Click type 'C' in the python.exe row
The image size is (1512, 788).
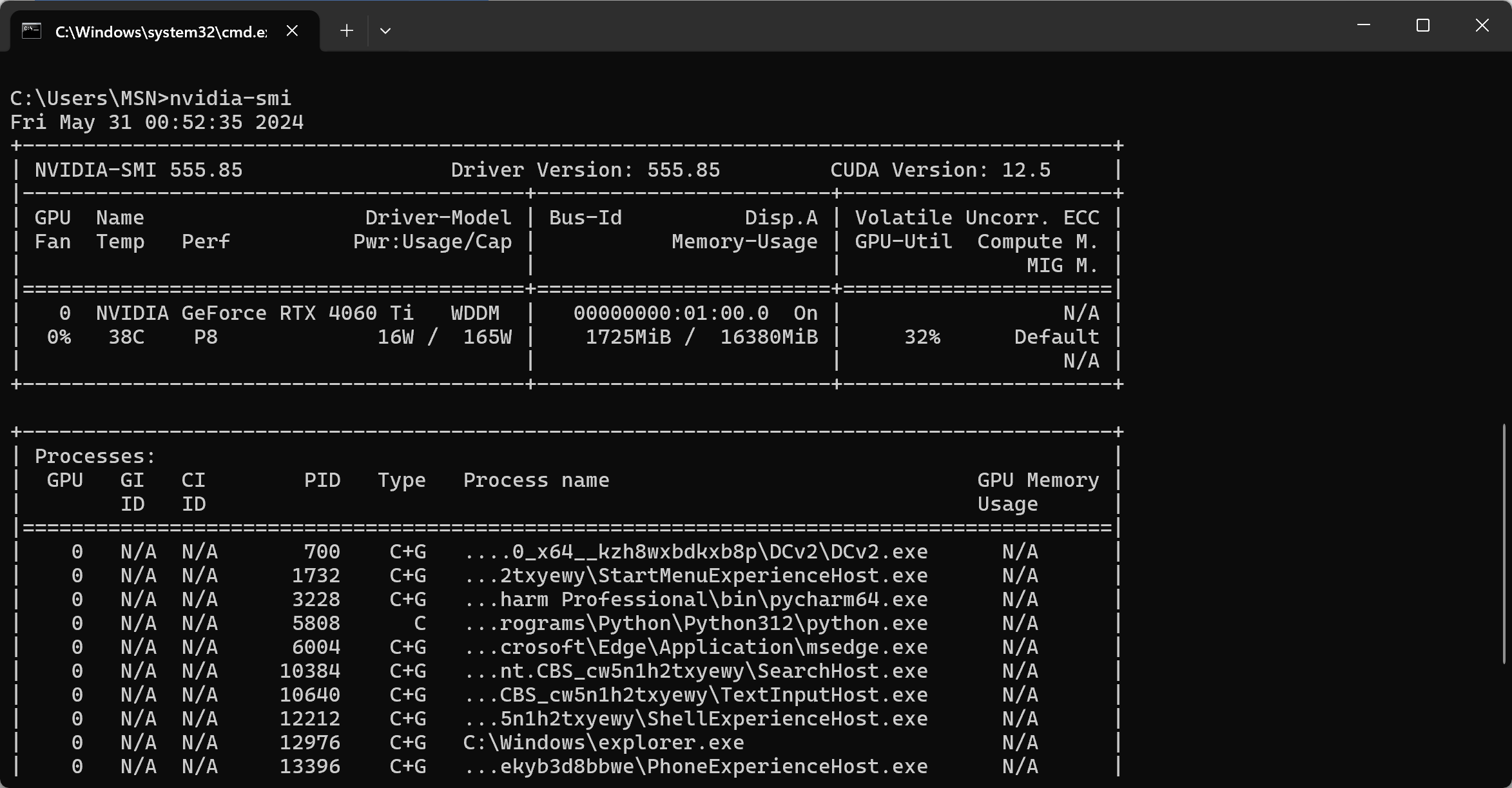coord(420,623)
